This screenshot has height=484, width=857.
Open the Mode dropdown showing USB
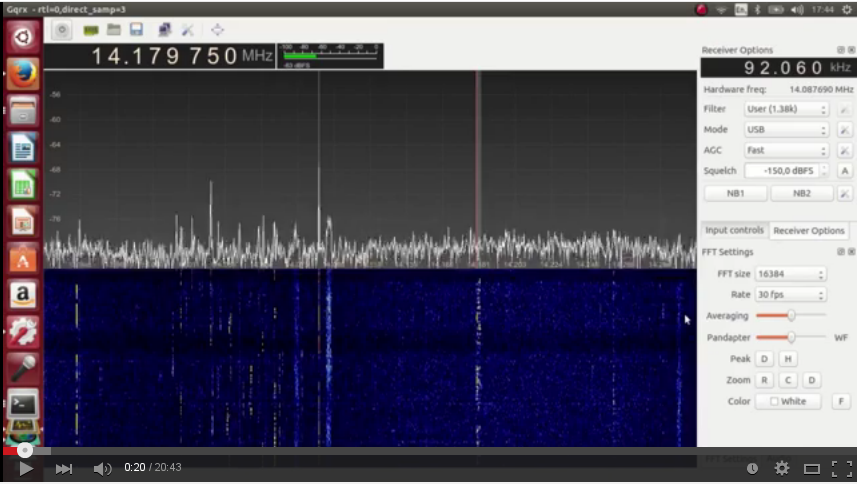coord(786,130)
